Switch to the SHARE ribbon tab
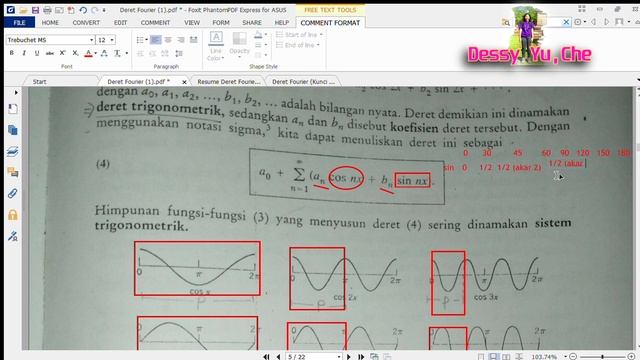This screenshot has width=640, height=360. [x=252, y=22]
